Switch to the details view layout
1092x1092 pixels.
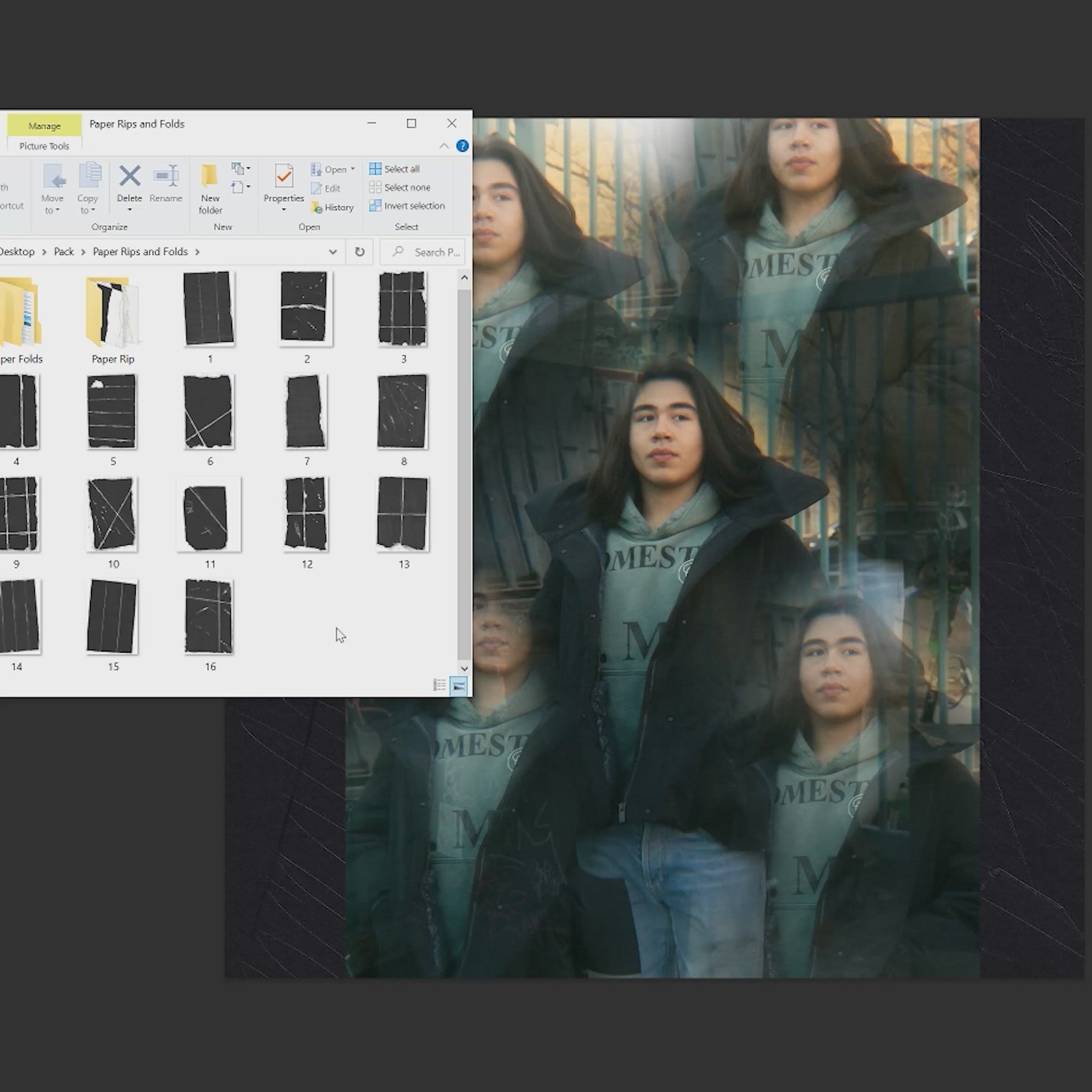click(440, 686)
